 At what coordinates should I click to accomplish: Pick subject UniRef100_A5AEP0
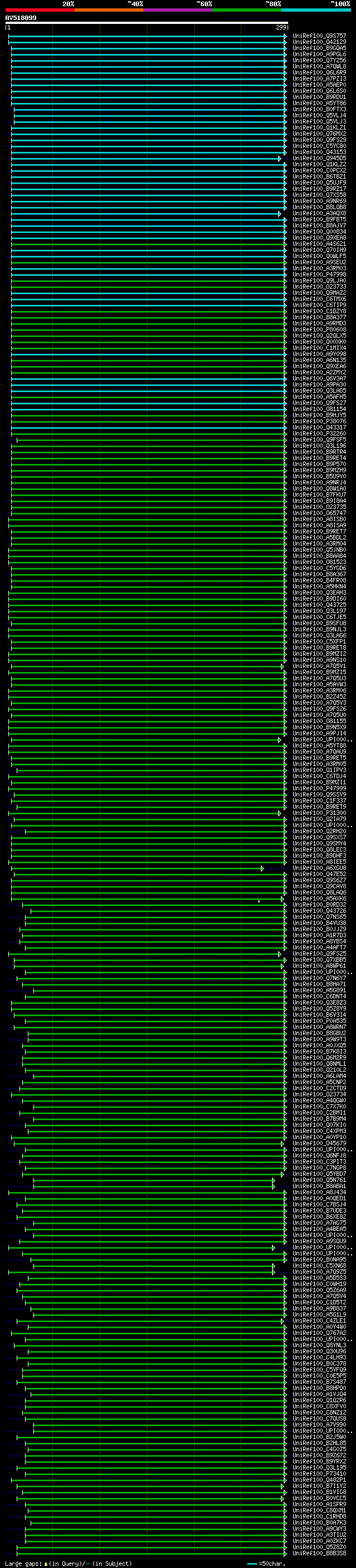coord(319,85)
